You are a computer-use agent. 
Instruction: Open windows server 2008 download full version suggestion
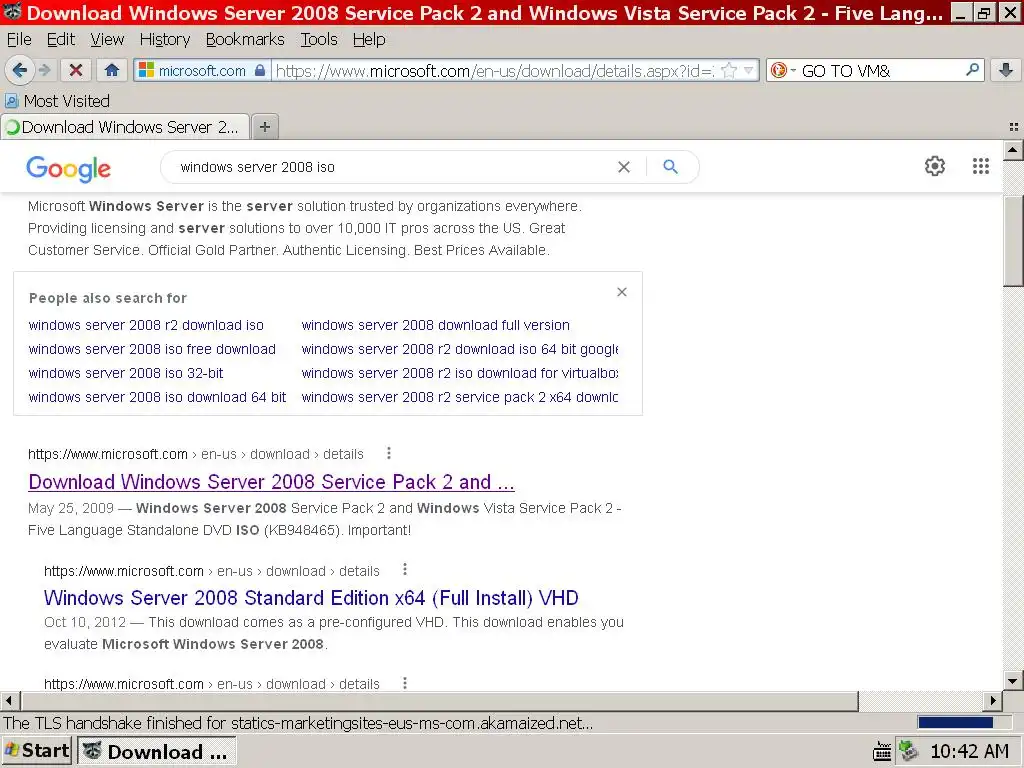click(436, 325)
